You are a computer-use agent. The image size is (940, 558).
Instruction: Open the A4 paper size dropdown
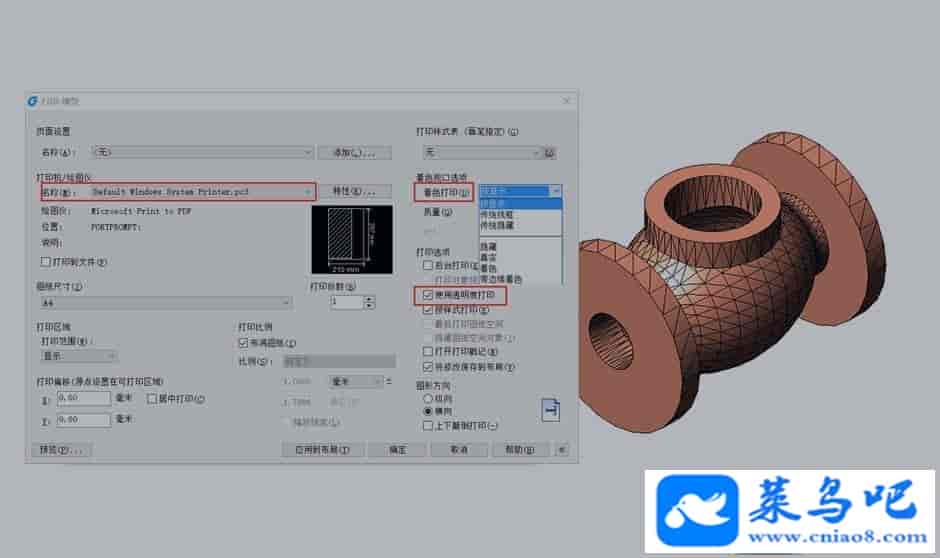tap(165, 303)
